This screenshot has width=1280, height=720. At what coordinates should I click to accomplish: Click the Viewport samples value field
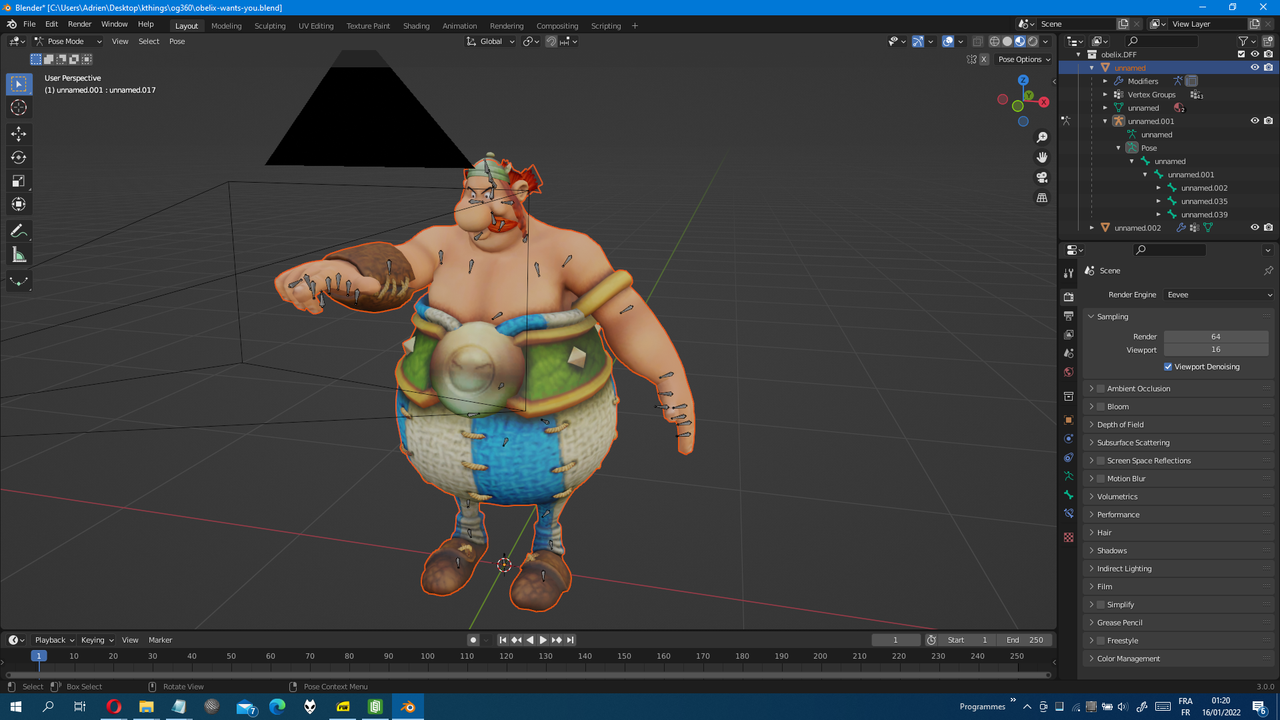pyautogui.click(x=1216, y=350)
